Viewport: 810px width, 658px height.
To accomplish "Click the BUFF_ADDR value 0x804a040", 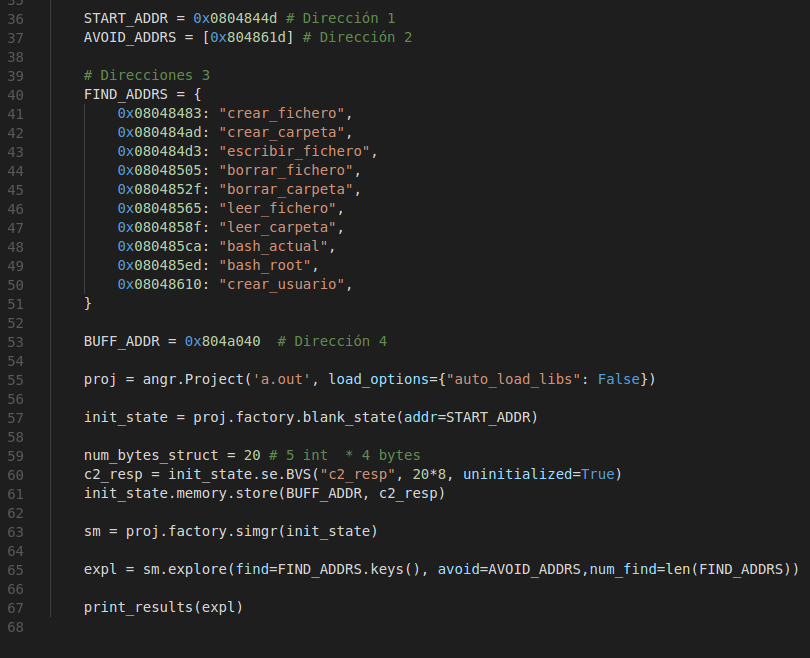I will point(223,341).
